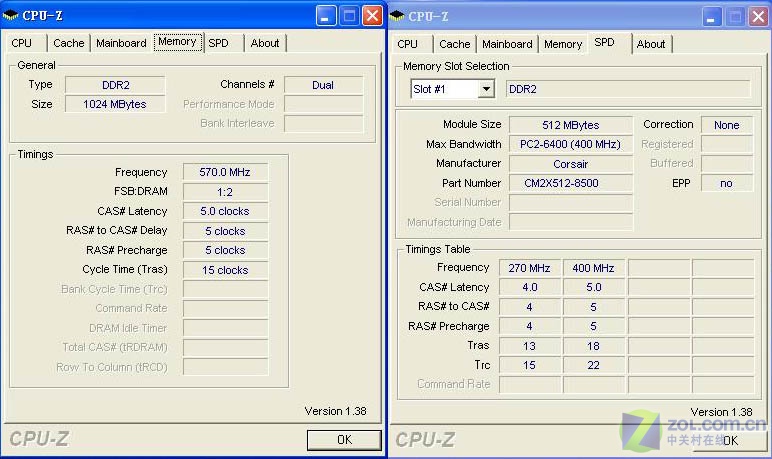772x459 pixels.
Task: Switch to Mainboard tab in left window
Action: tap(121, 43)
